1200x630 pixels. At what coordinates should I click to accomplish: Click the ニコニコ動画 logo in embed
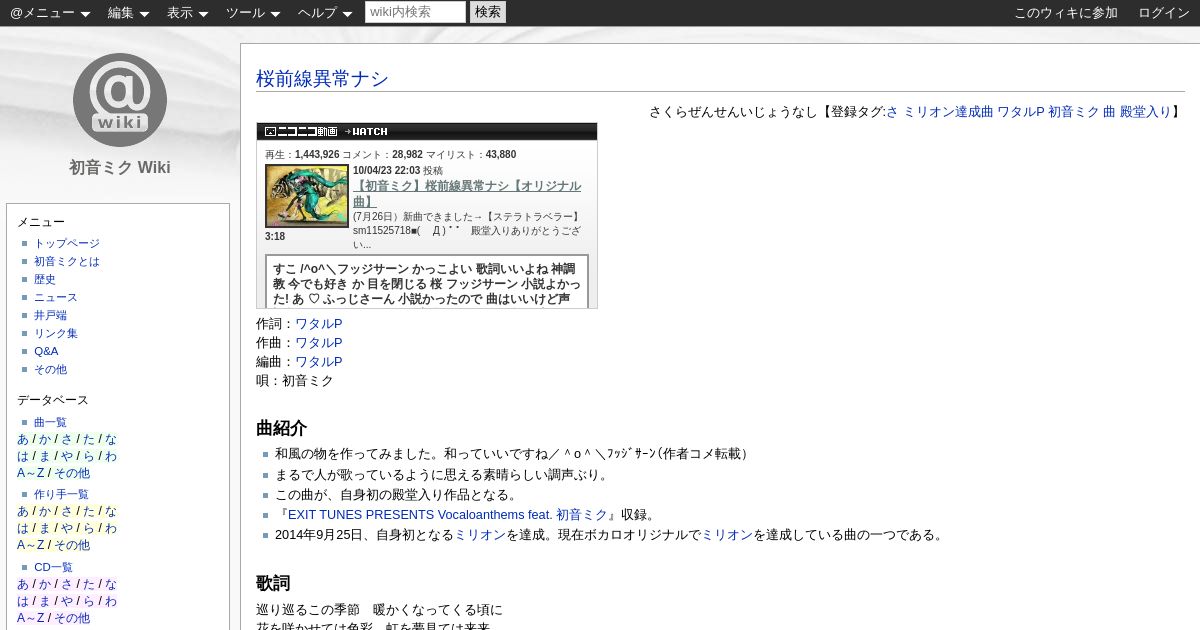[300, 131]
